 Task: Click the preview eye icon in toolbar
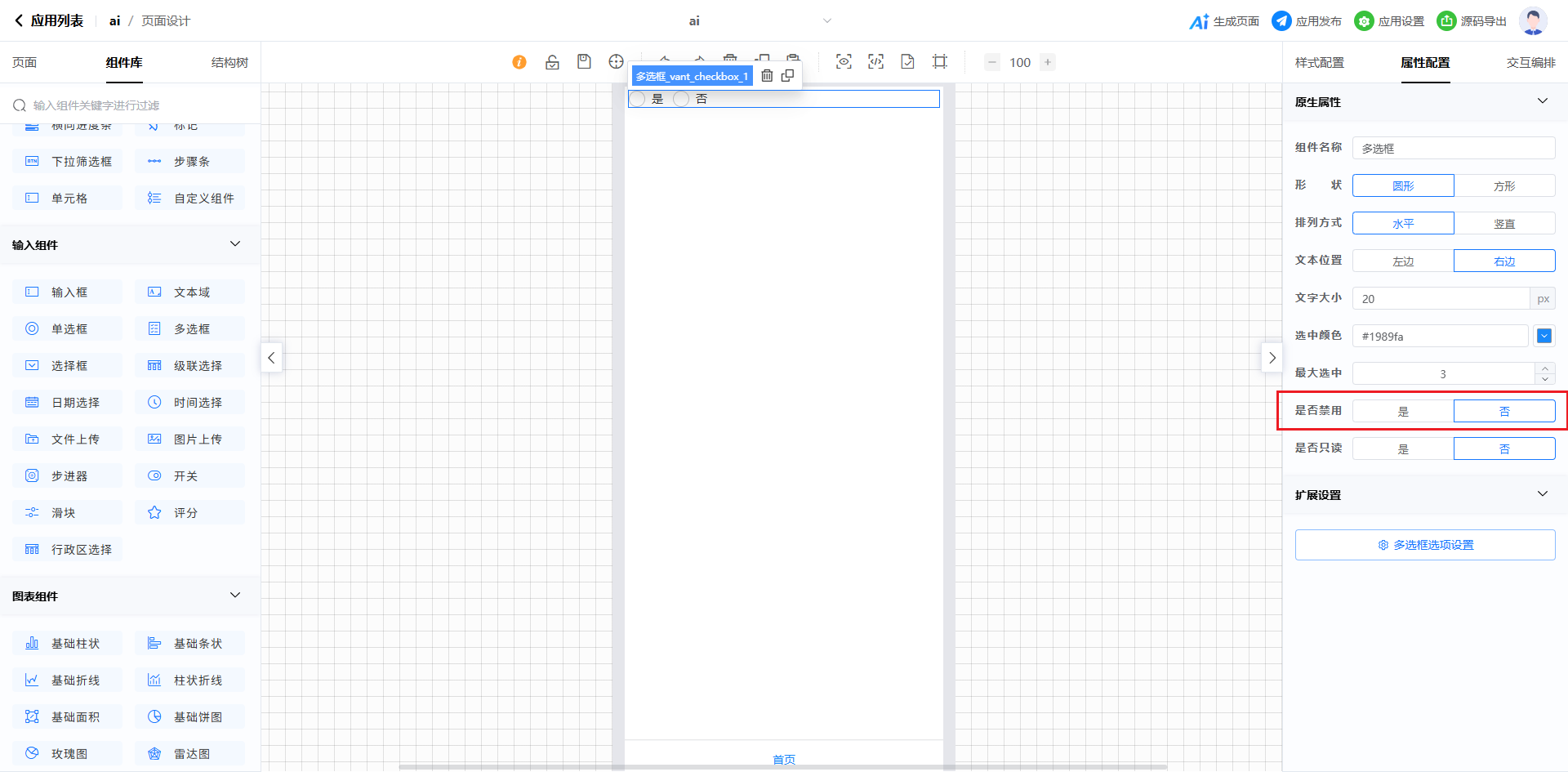[844, 62]
